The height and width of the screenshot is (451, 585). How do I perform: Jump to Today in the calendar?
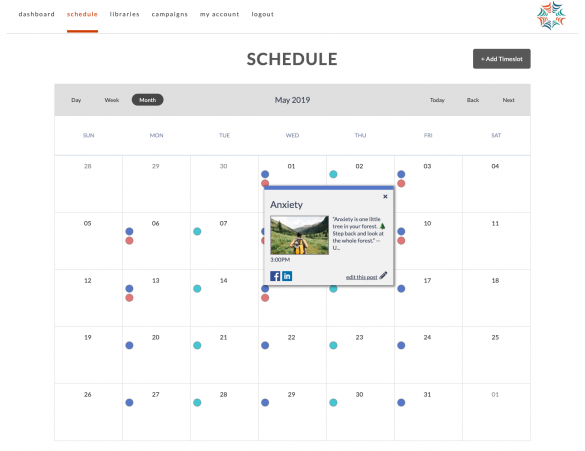[437, 100]
